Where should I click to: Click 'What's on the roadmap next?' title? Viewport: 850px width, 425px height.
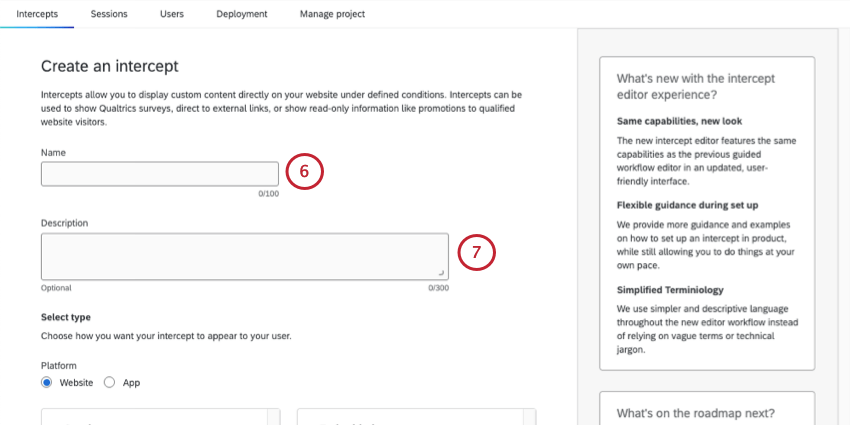(696, 413)
